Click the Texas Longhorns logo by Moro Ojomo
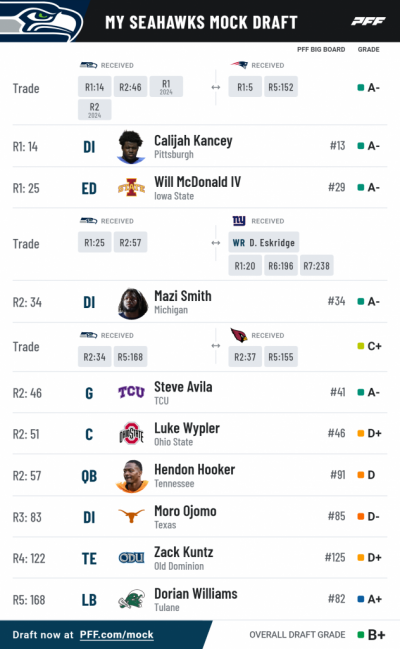The height and width of the screenshot is (649, 400). 131,516
